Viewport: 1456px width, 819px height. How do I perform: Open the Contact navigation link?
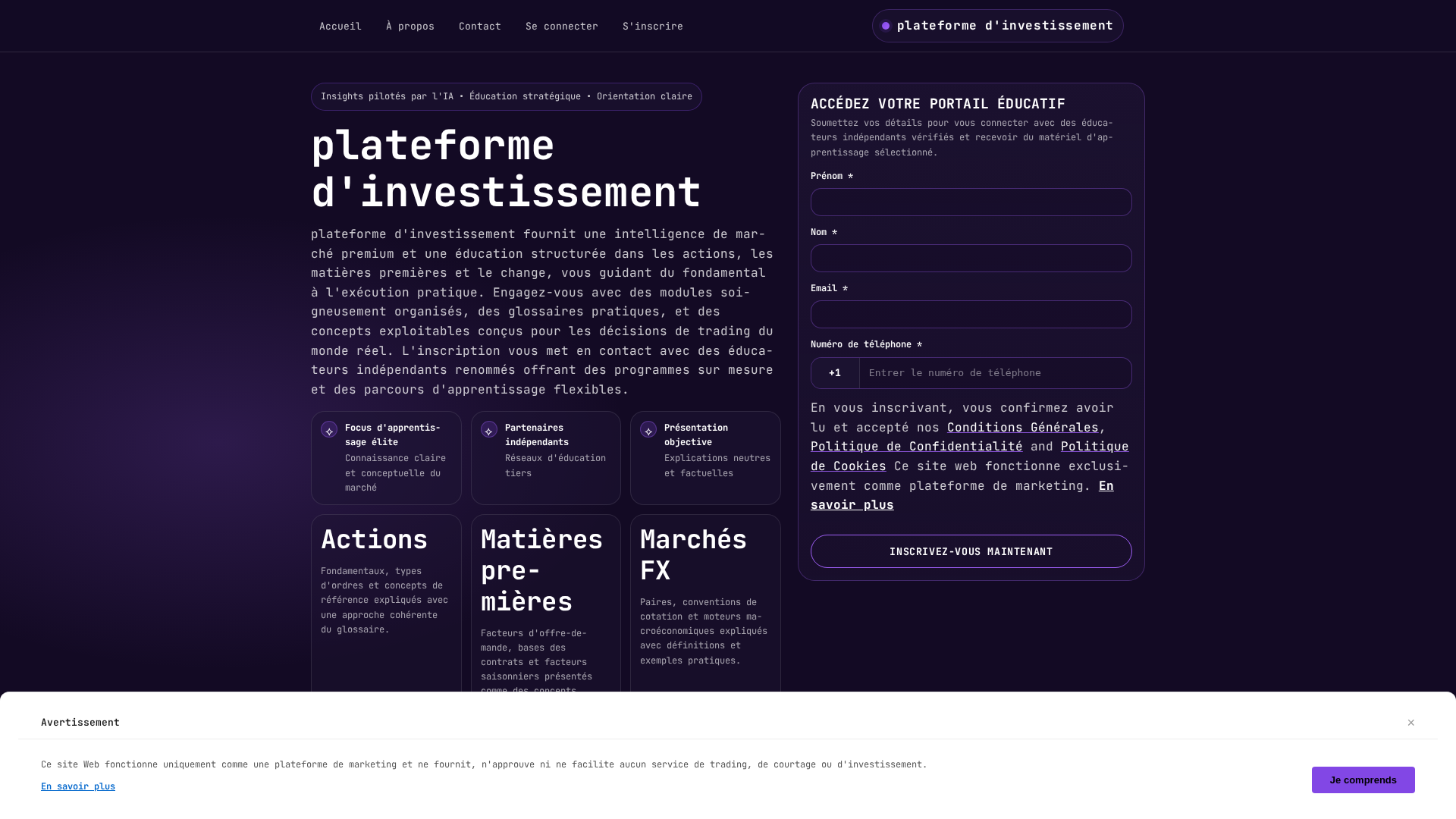pyautogui.click(x=480, y=27)
